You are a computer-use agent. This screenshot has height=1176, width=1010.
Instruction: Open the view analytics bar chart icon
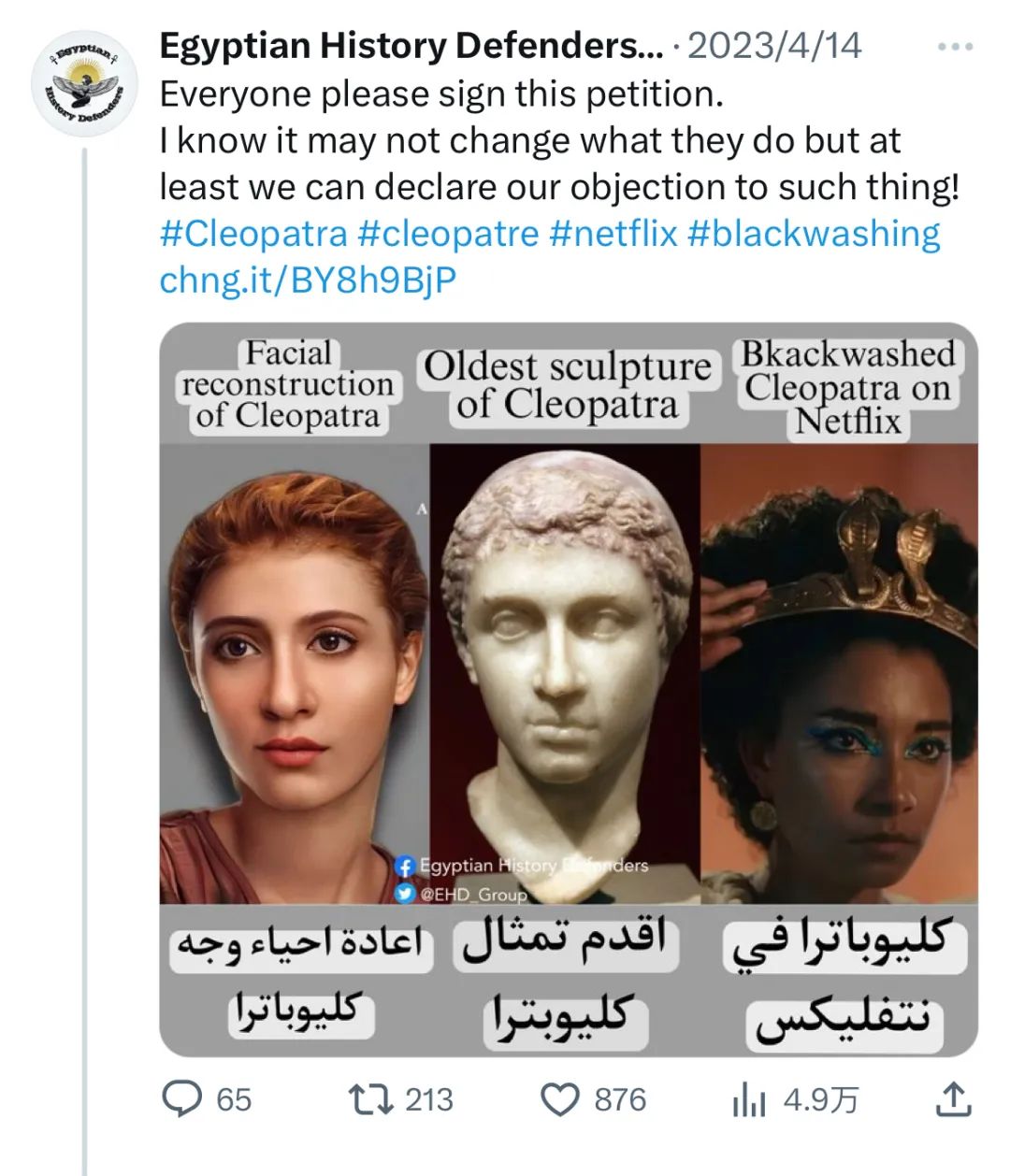749,1100
